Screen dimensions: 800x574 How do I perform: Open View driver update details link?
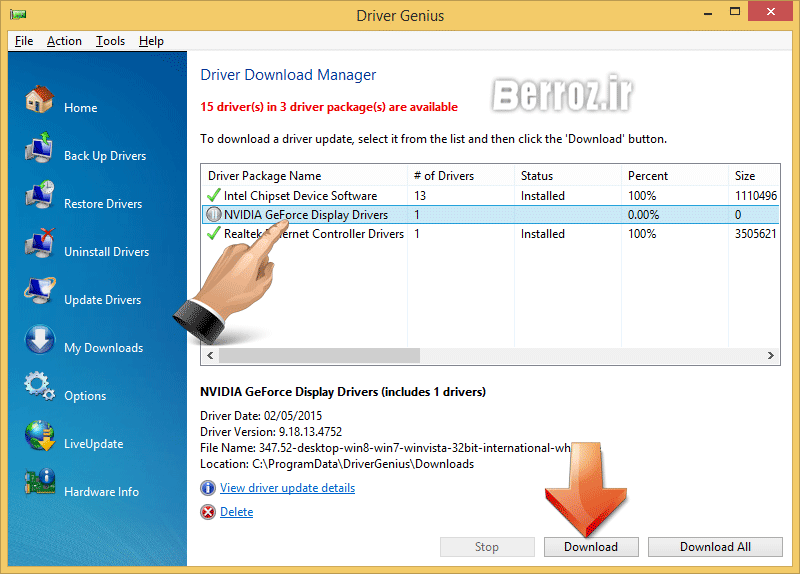287,488
